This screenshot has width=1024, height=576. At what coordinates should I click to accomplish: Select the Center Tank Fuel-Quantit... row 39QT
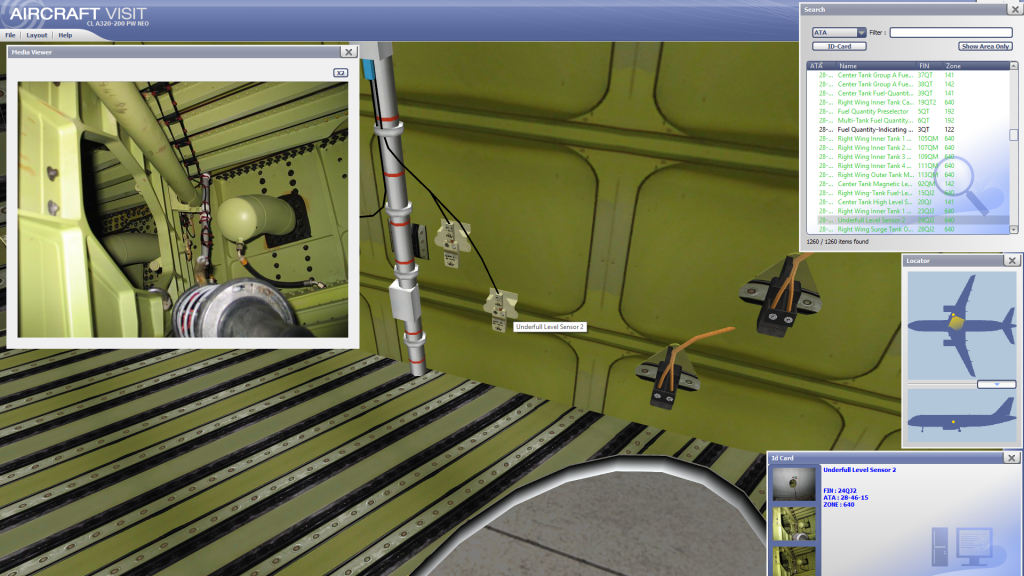point(908,93)
